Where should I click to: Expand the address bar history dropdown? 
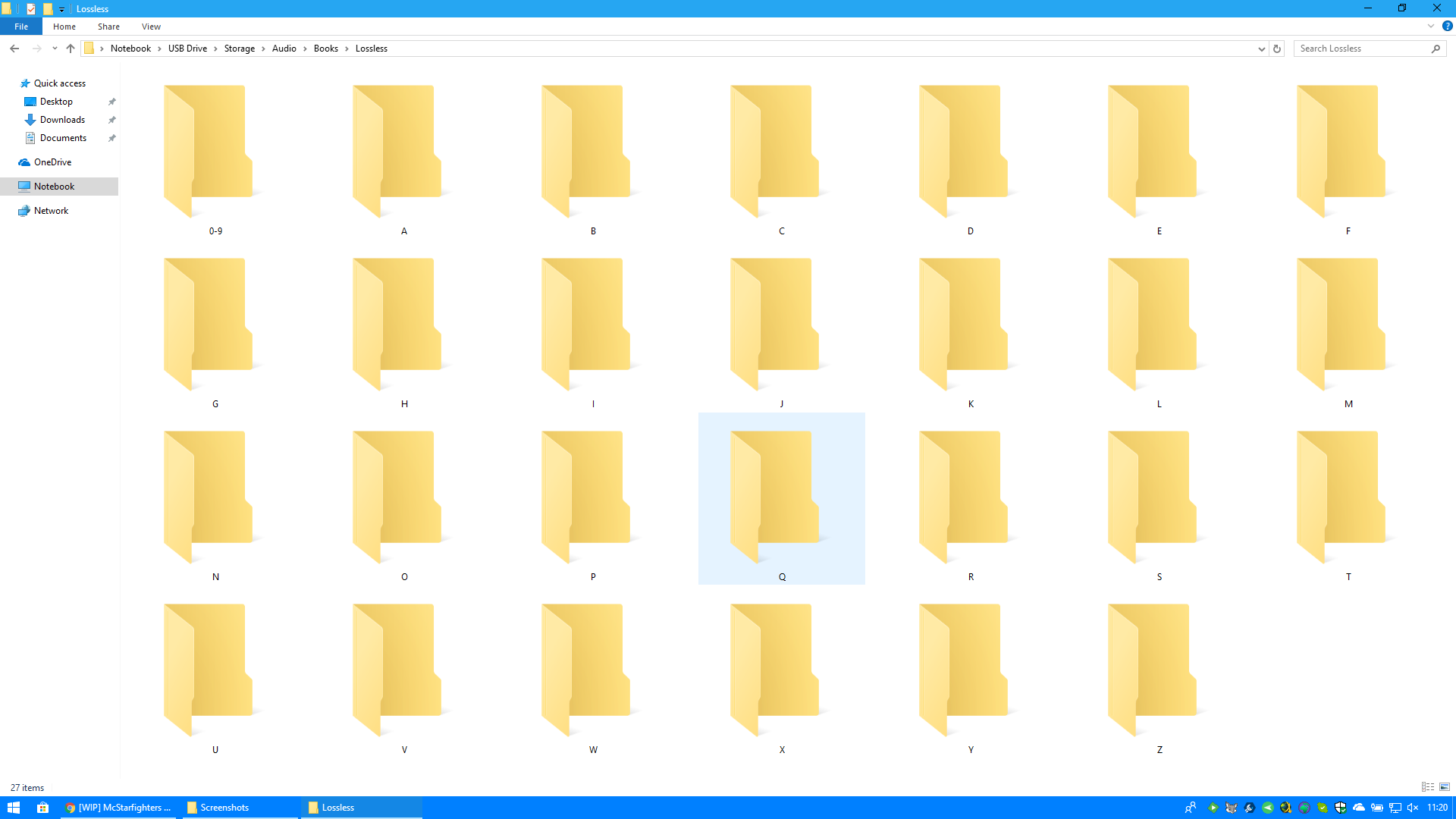pos(1262,49)
